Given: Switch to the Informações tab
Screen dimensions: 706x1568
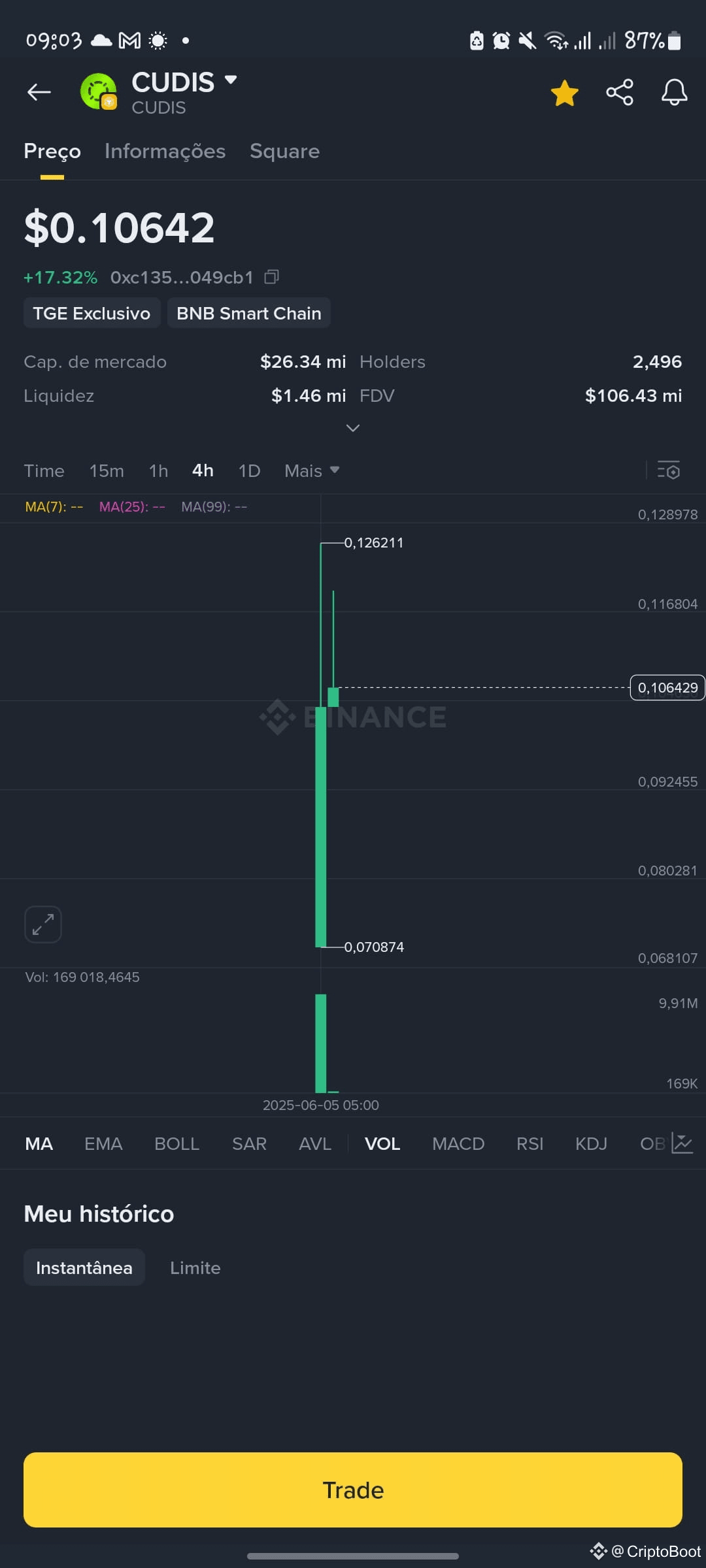Looking at the screenshot, I should pyautogui.click(x=165, y=151).
